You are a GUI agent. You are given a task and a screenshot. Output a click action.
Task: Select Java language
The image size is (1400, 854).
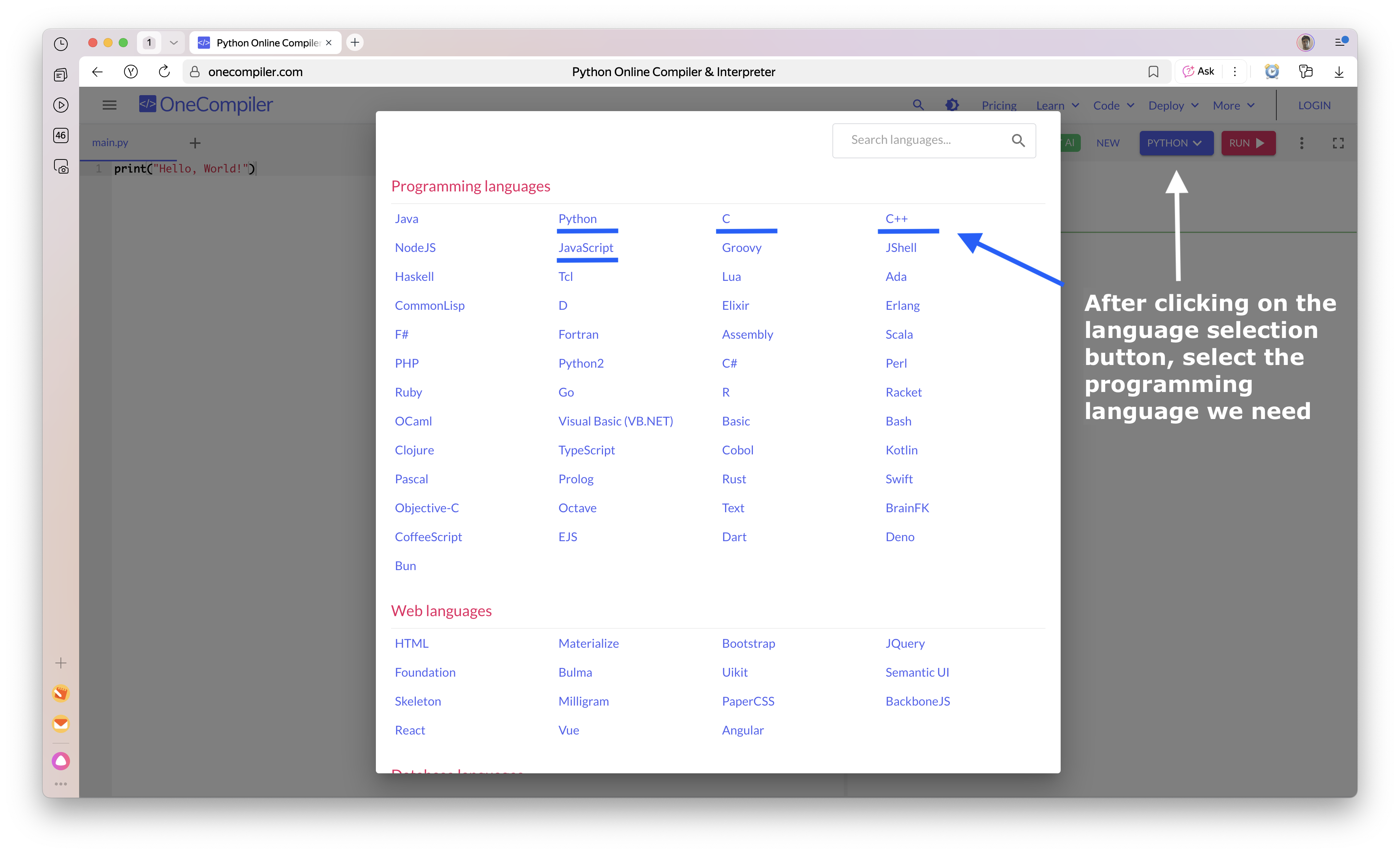[x=406, y=219]
